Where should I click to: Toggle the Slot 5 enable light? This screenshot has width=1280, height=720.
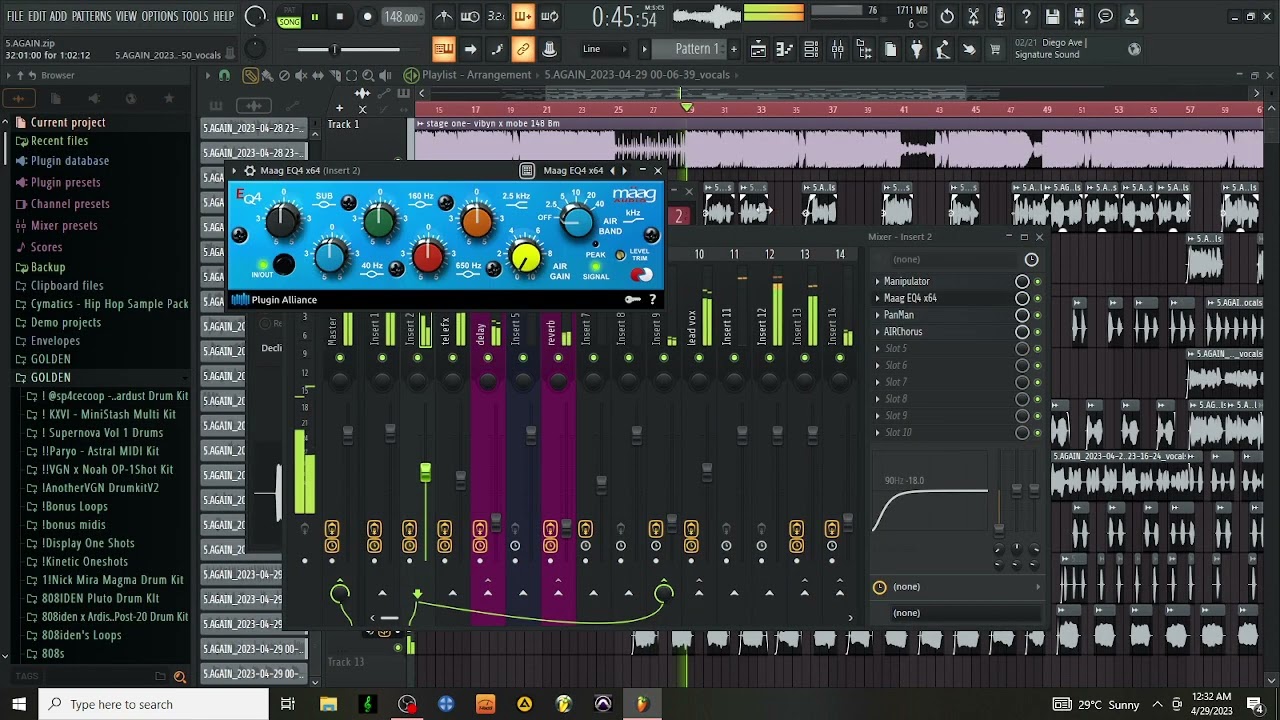(x=1037, y=349)
